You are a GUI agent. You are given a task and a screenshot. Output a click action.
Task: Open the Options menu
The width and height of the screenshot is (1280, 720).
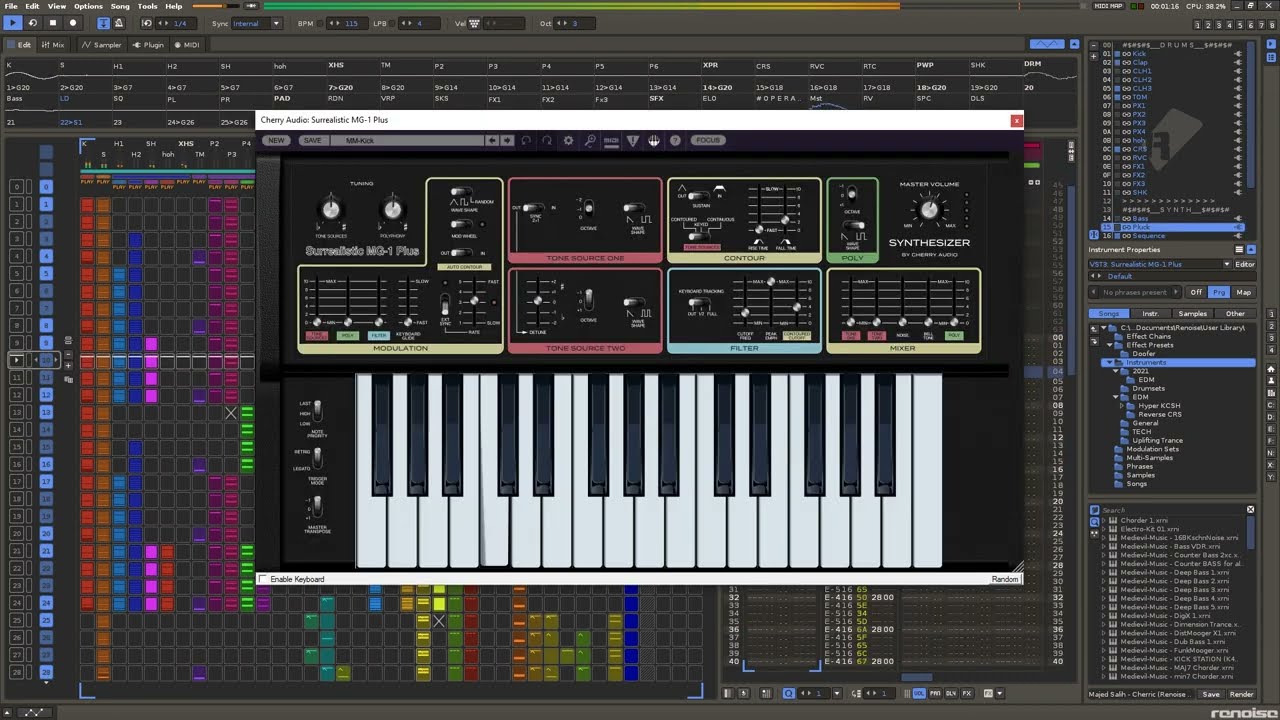pos(88,6)
